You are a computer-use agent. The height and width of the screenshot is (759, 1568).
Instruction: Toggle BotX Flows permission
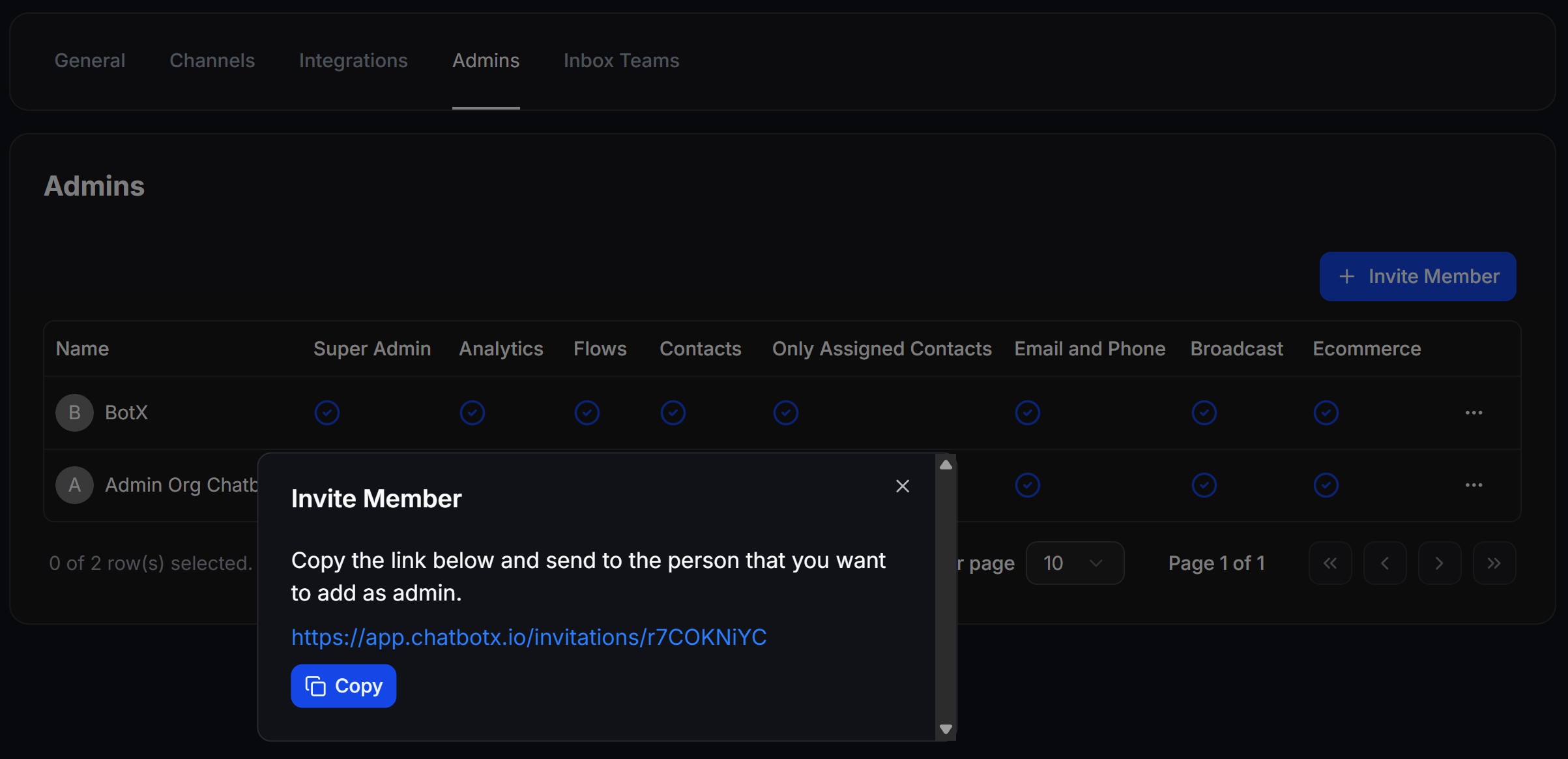(587, 413)
